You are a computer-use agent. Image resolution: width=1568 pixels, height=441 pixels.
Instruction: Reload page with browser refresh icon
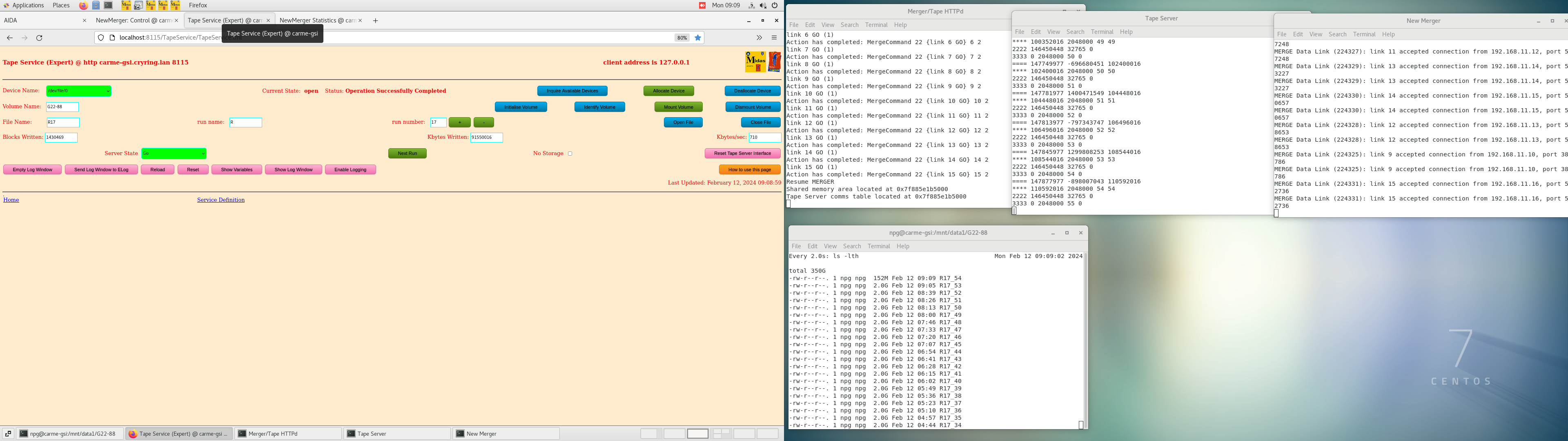(x=40, y=38)
